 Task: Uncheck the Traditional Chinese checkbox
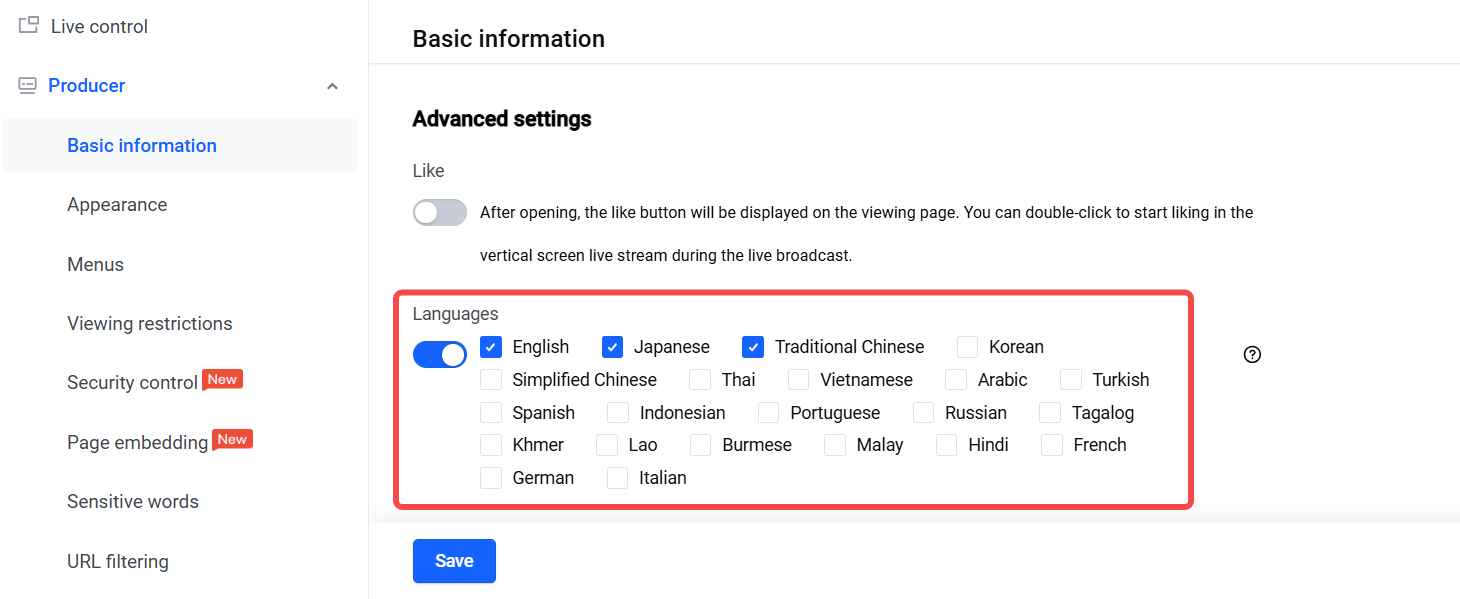click(x=753, y=347)
